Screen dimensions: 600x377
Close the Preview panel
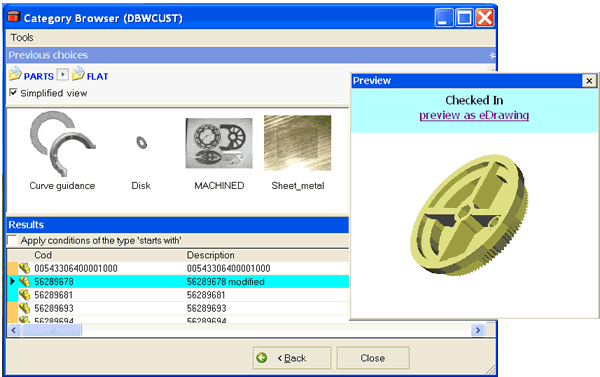point(589,81)
